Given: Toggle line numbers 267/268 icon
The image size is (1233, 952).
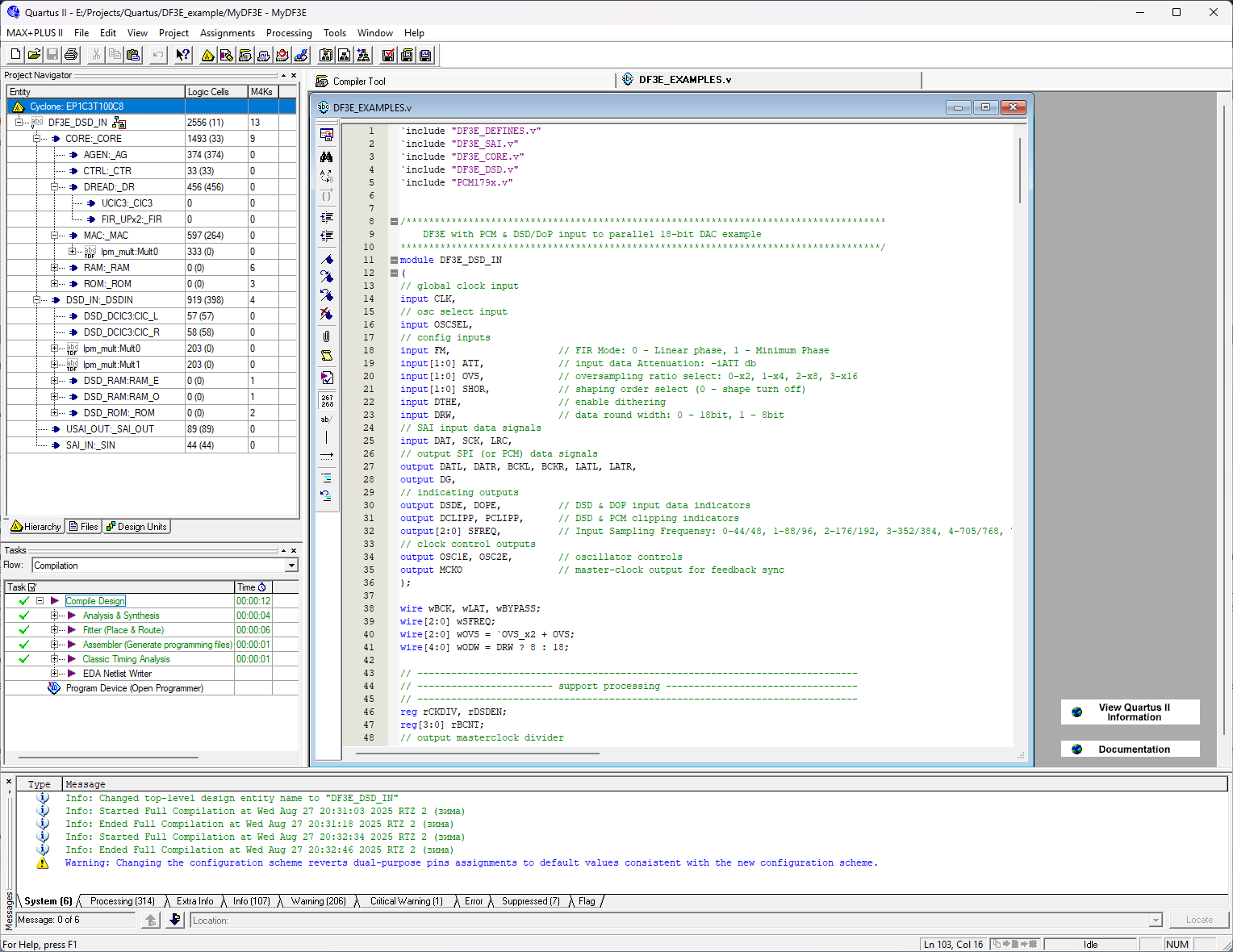Looking at the screenshot, I should 326,400.
